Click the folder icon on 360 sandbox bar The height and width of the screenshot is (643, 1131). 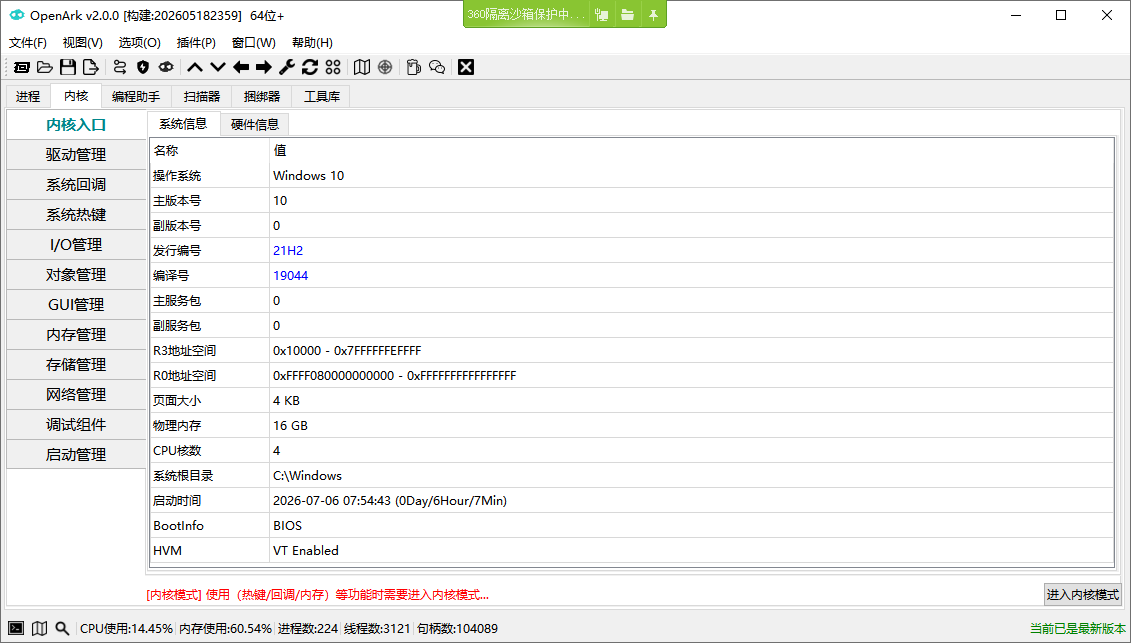[628, 14]
